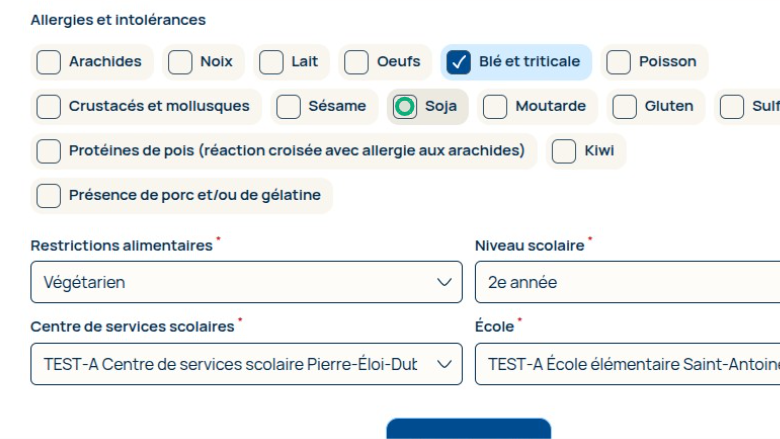Toggle the Crustacés et mollusques checkbox
Viewport: 780px width, 439px height.
click(49, 107)
